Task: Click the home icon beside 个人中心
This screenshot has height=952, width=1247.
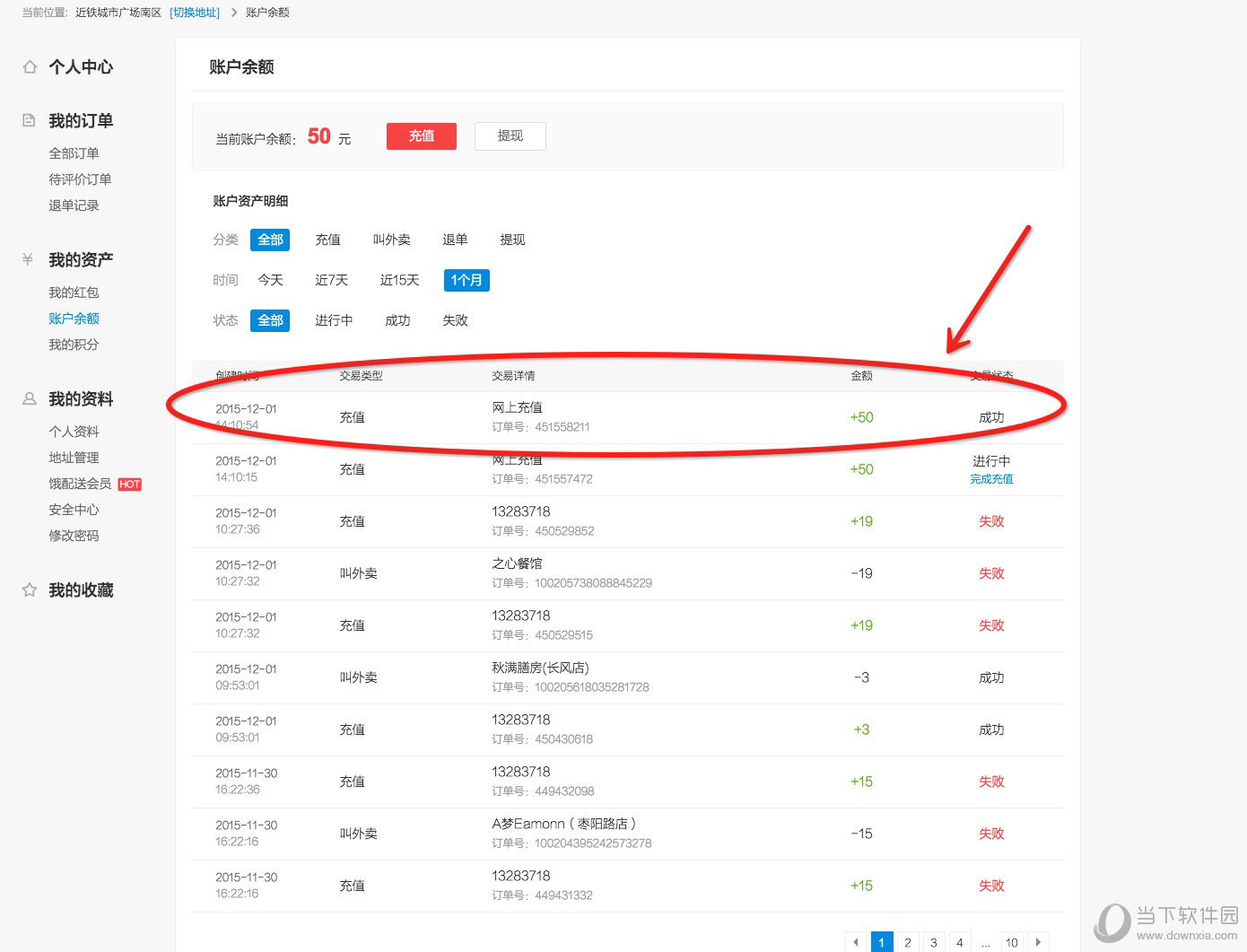Action: pyautogui.click(x=30, y=66)
